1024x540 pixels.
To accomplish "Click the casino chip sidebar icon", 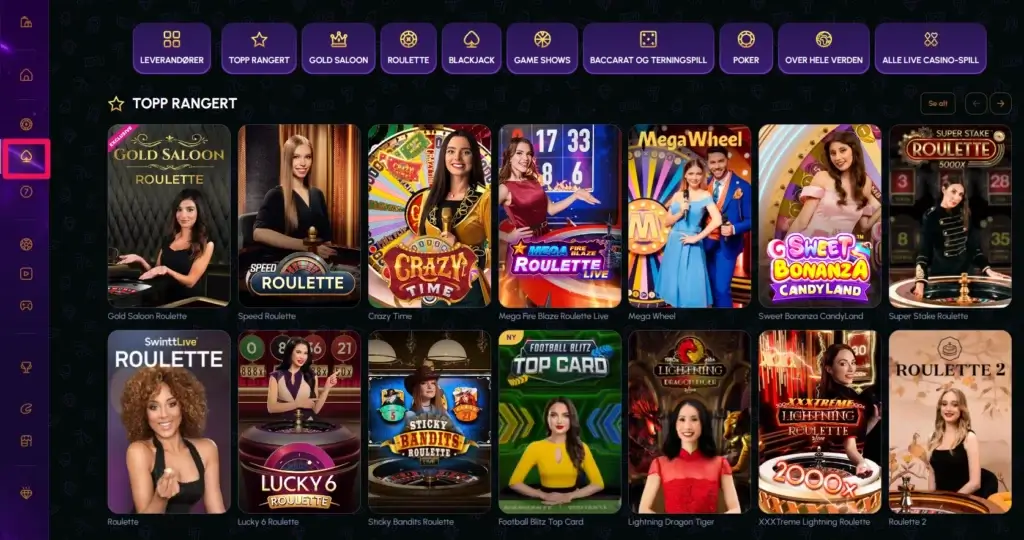I will (x=26, y=124).
